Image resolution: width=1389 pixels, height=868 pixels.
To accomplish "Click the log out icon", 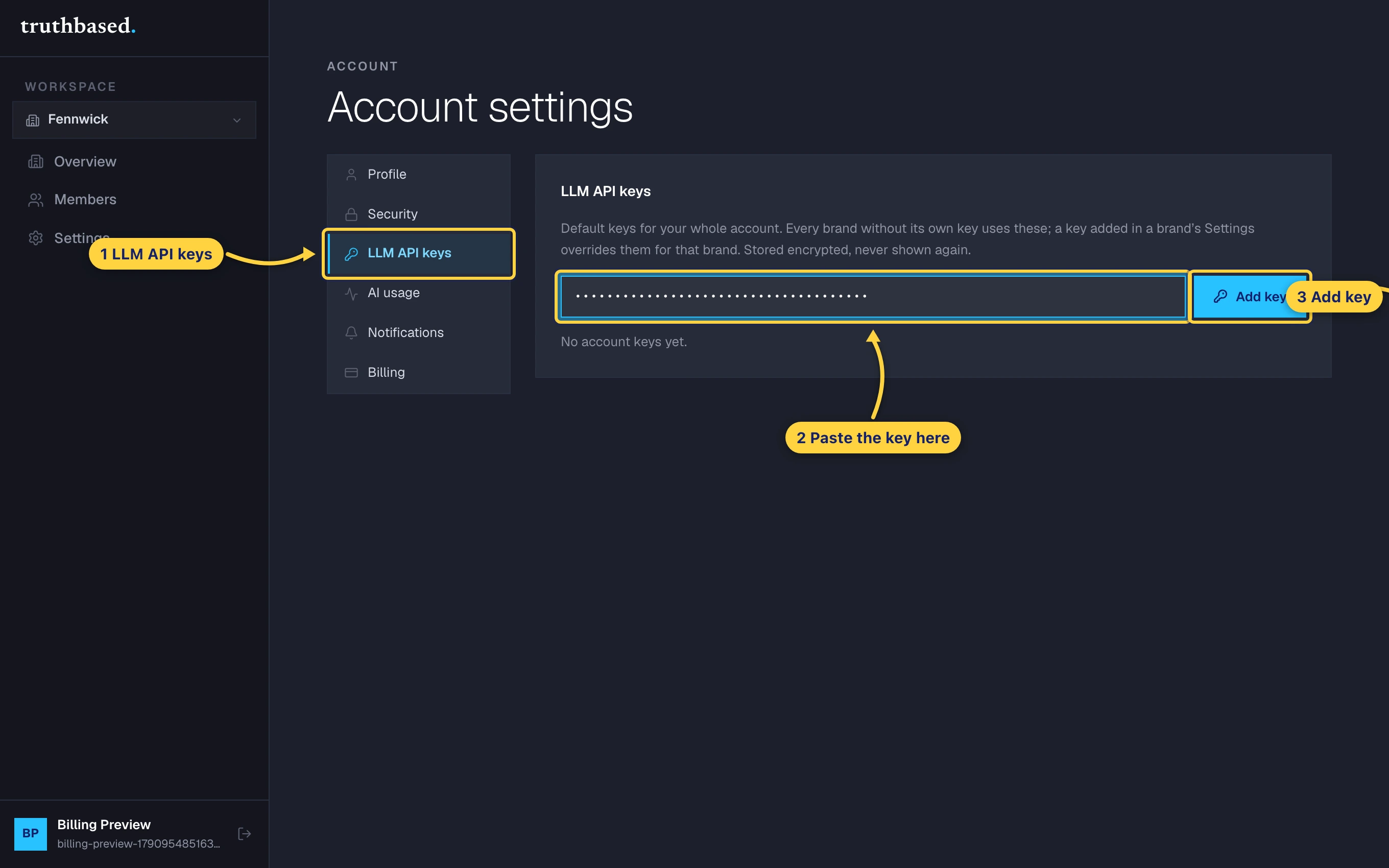I will point(245,834).
